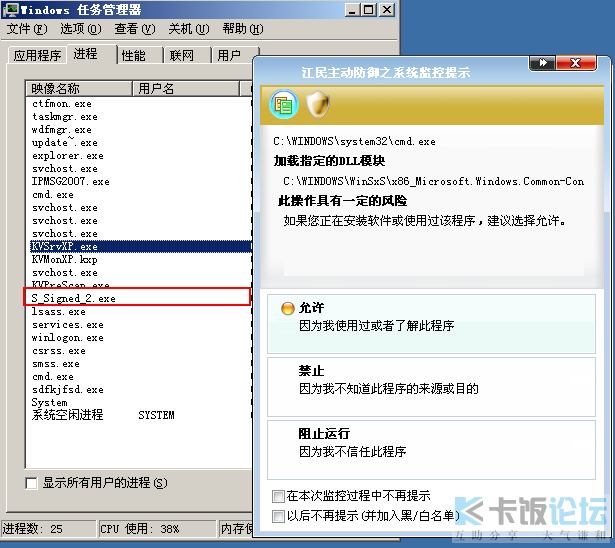Switch to the 应用程序 tab

click(37, 55)
